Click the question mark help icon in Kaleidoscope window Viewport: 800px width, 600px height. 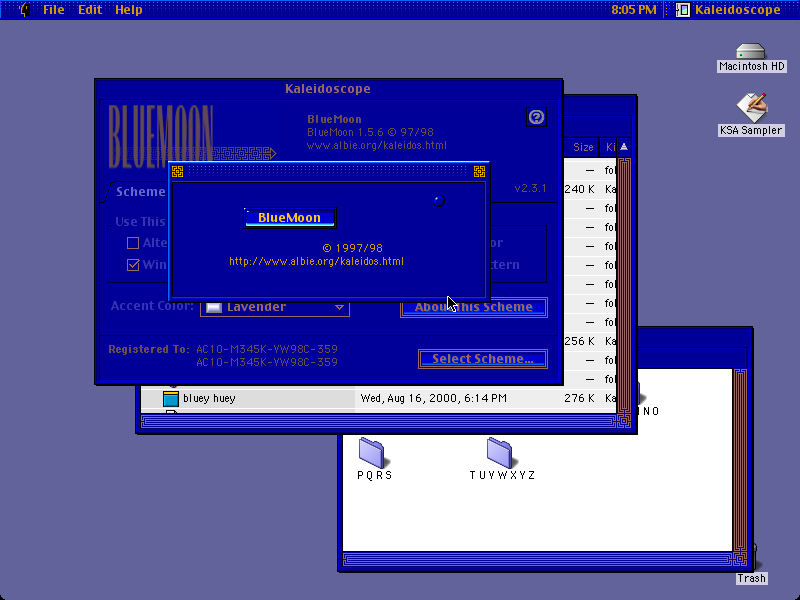point(536,117)
